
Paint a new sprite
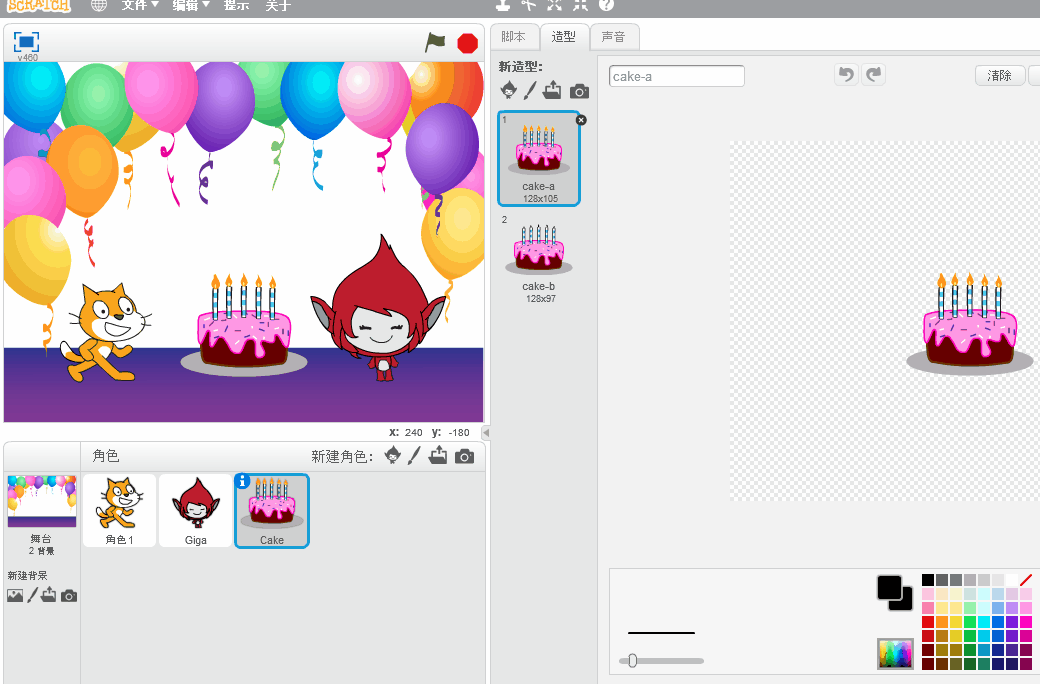415,455
